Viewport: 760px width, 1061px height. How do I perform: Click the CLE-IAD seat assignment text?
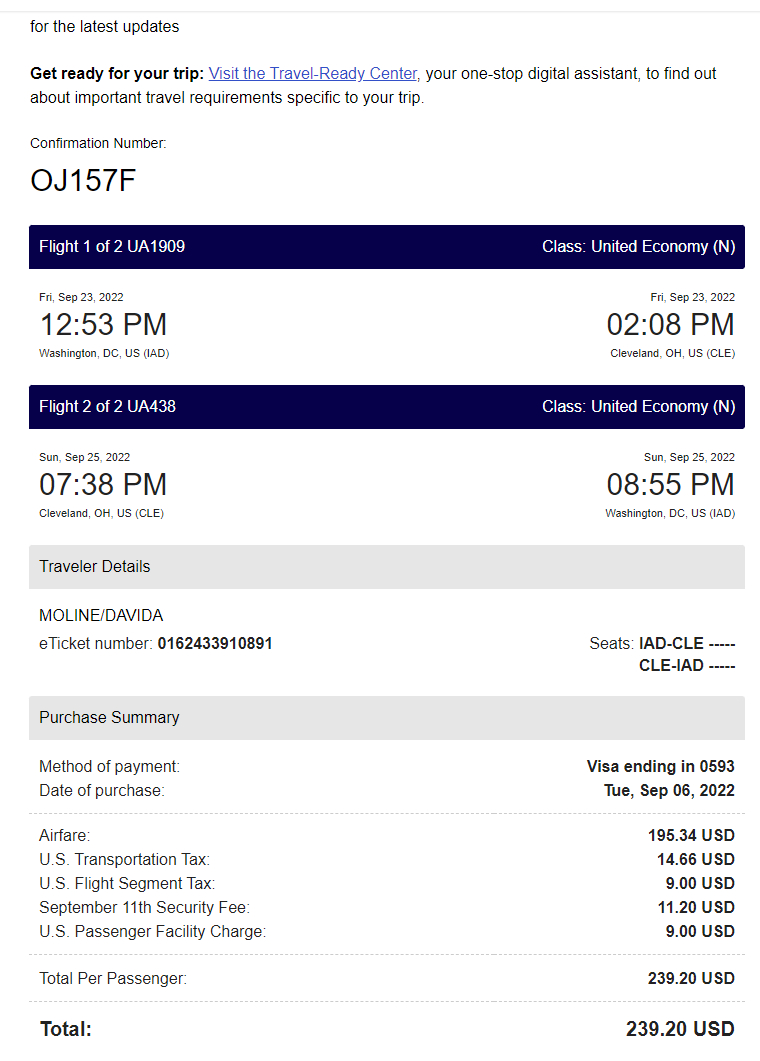coord(686,666)
